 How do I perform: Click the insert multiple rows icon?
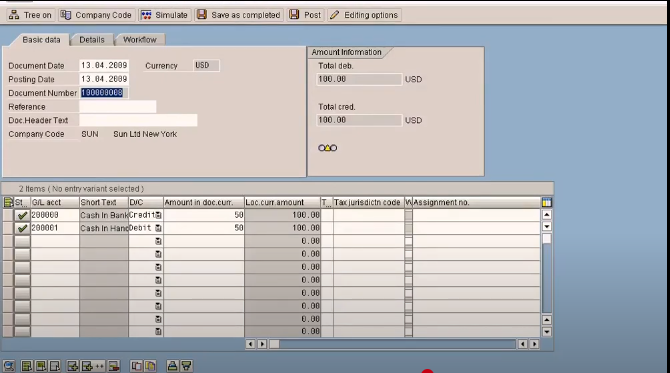pos(93,366)
